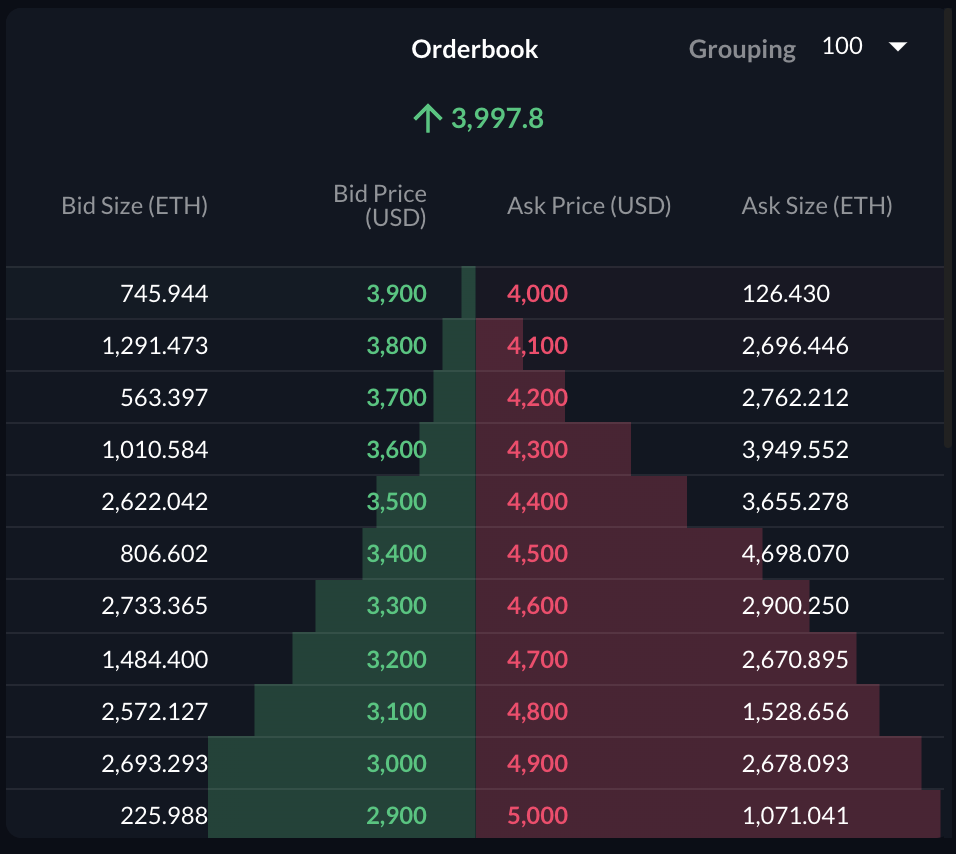
Task: Select bid price 3,300
Action: point(396,605)
